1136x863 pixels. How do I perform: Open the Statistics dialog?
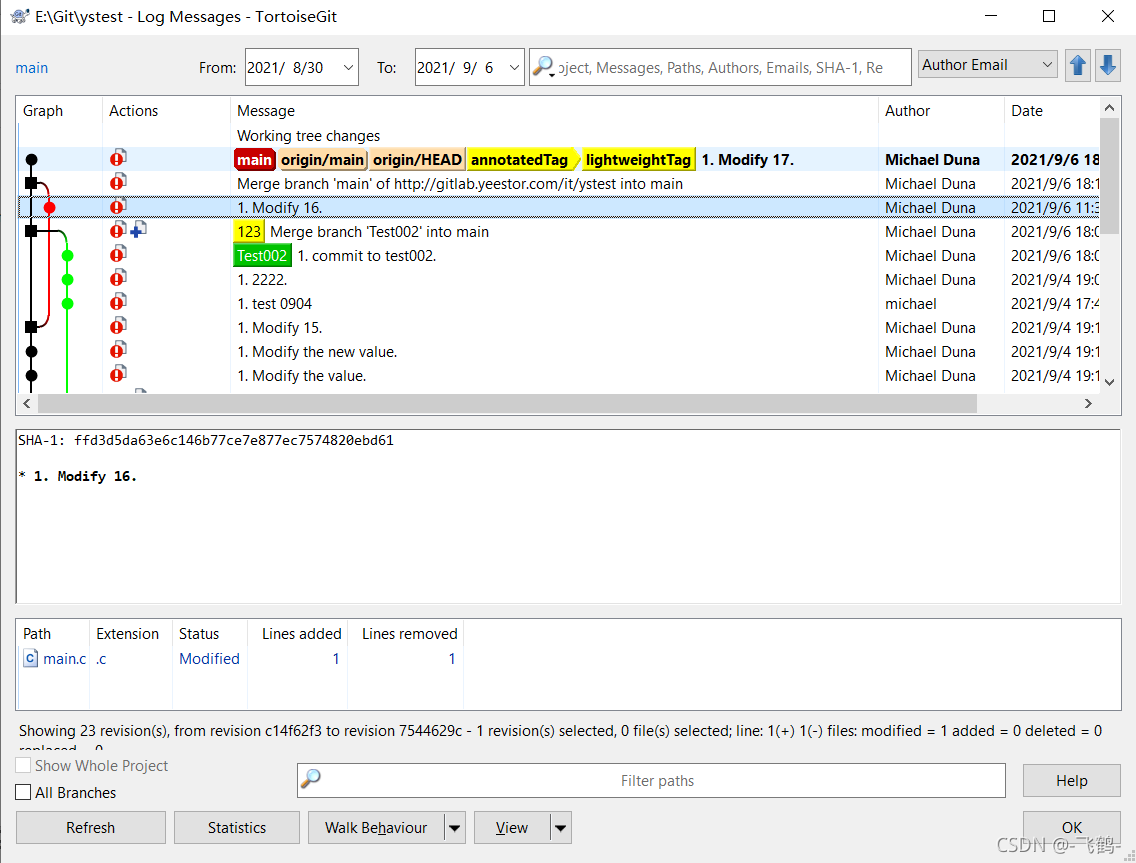(x=237, y=827)
